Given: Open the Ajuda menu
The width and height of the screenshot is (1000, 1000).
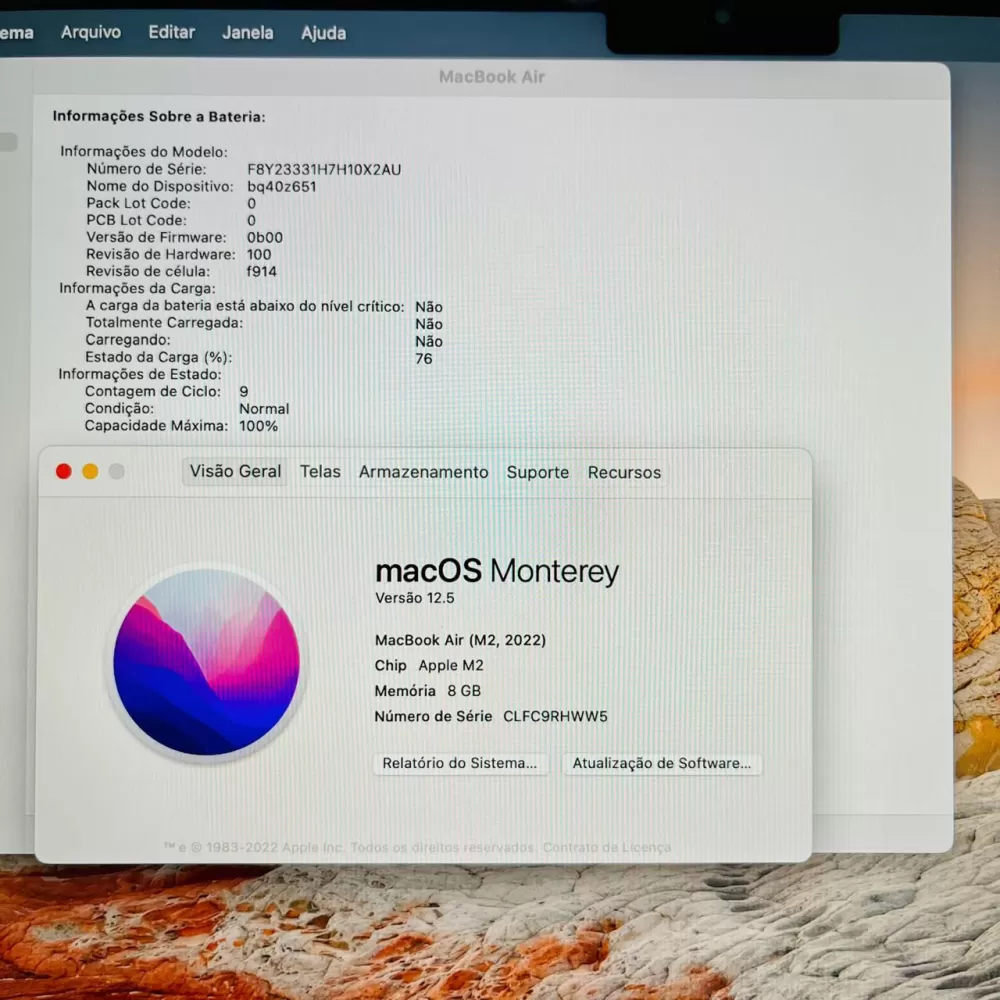Looking at the screenshot, I should (x=323, y=33).
